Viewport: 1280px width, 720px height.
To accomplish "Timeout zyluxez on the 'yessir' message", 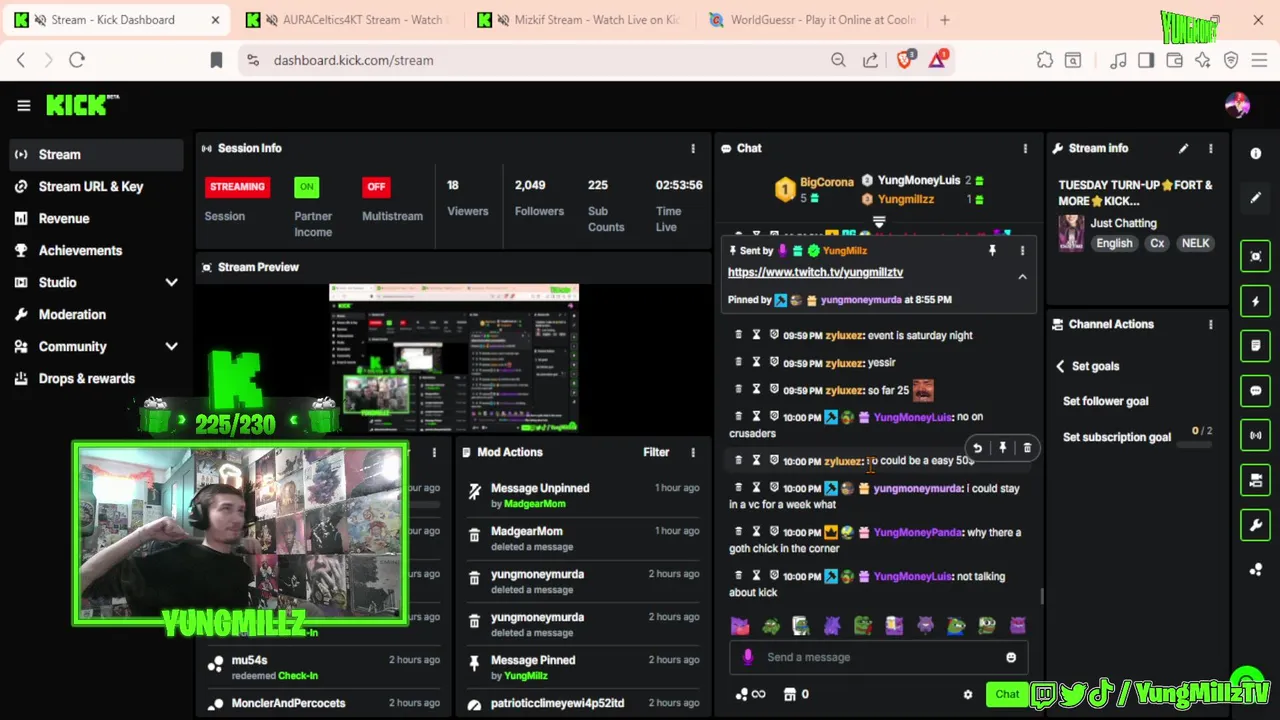I will click(756, 362).
